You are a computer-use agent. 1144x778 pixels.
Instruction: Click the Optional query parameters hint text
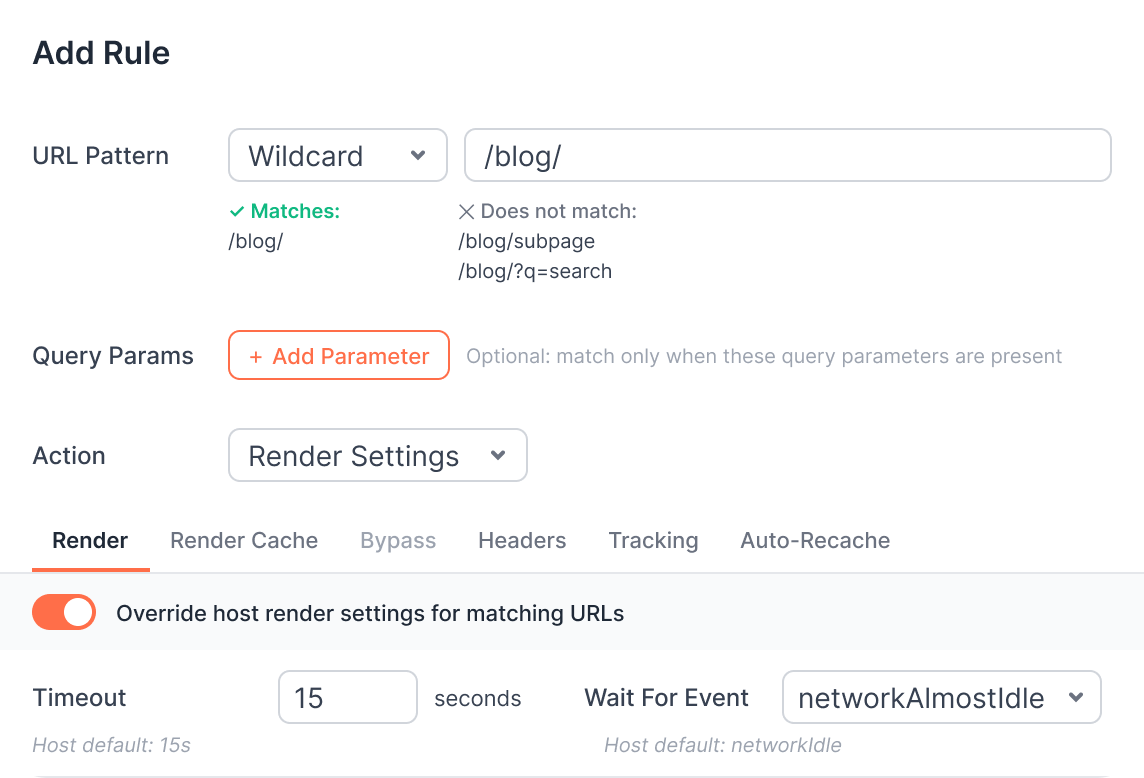click(x=764, y=356)
